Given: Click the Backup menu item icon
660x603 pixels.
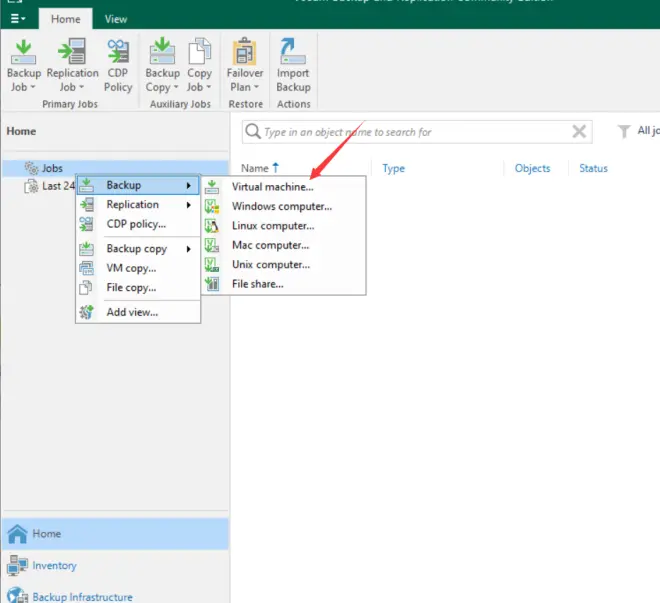Looking at the screenshot, I should [x=86, y=185].
